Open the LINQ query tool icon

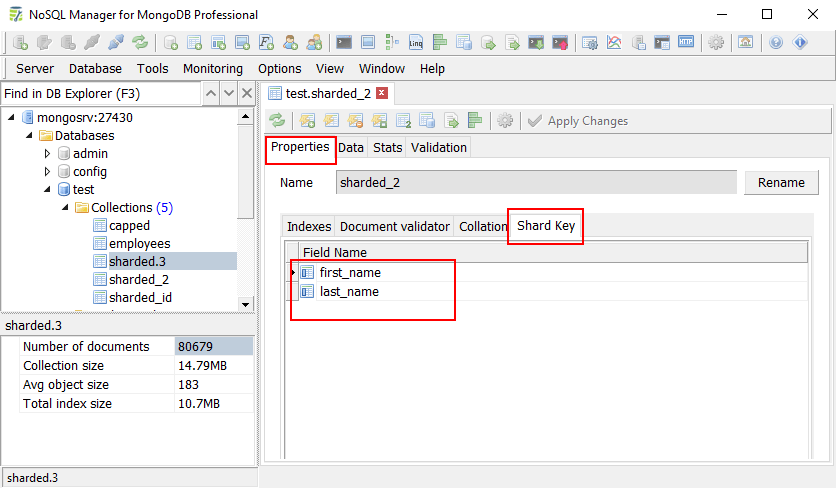click(x=416, y=43)
